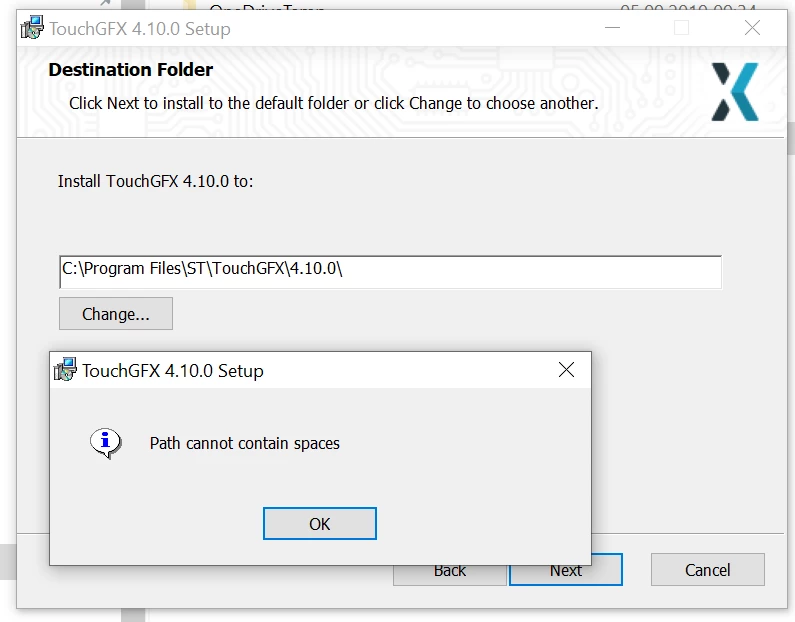Confirm the warning with the OK button
Image resolution: width=795 pixels, height=622 pixels.
[320, 524]
